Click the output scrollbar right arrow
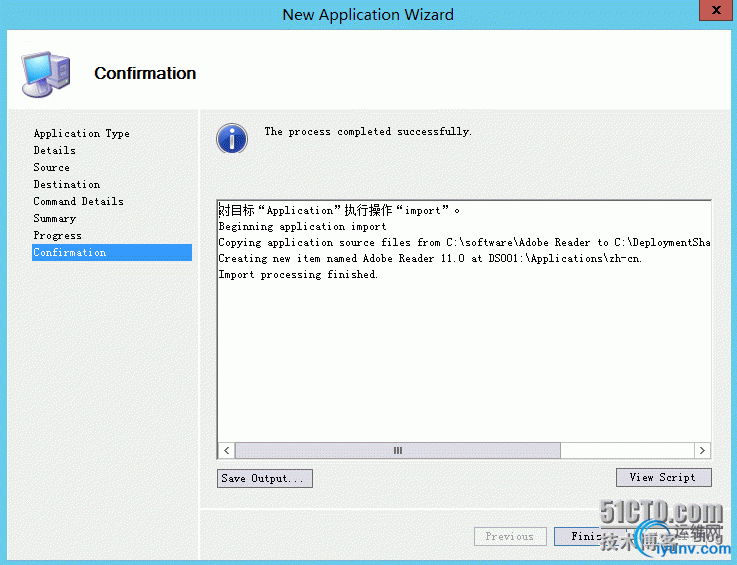 coord(702,450)
